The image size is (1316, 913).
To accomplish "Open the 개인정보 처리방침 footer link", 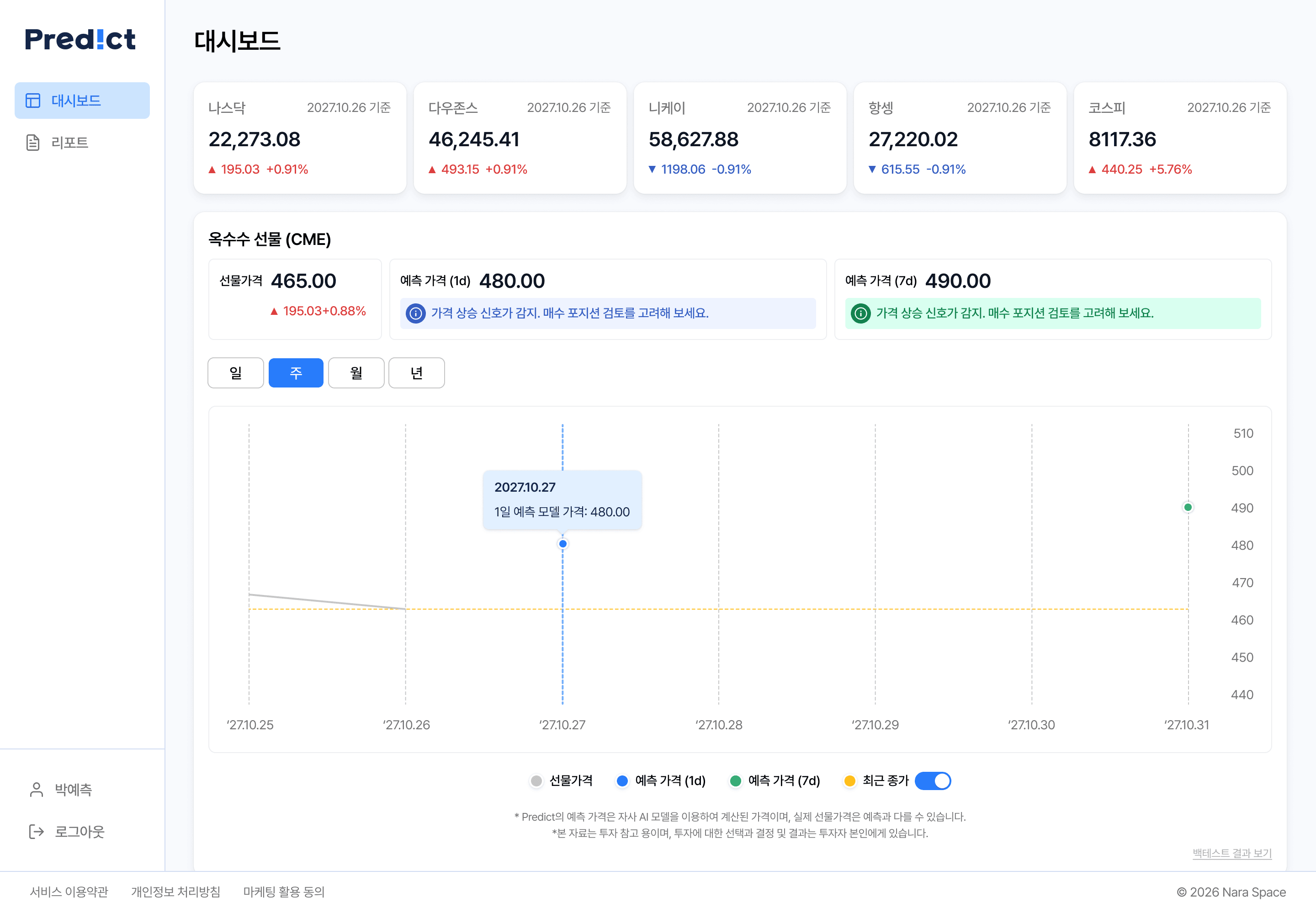I will 175,892.
